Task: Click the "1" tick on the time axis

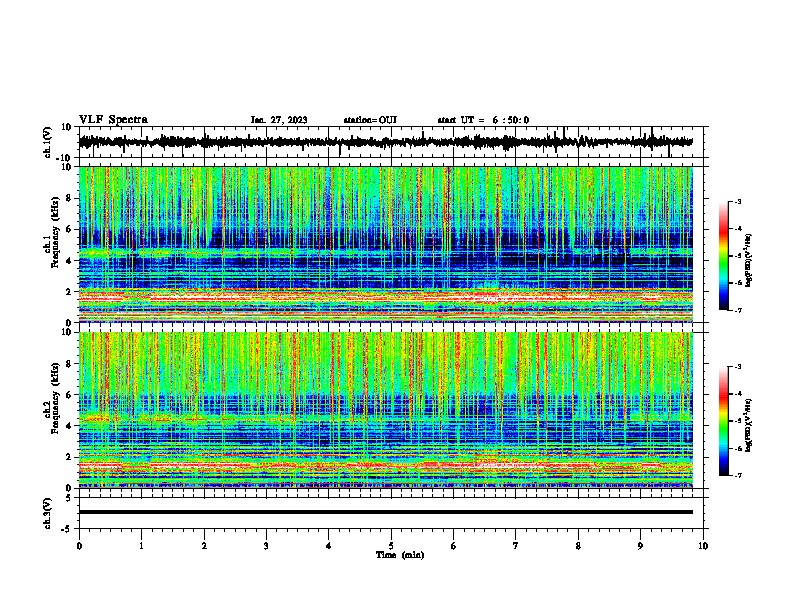Action: click(141, 546)
